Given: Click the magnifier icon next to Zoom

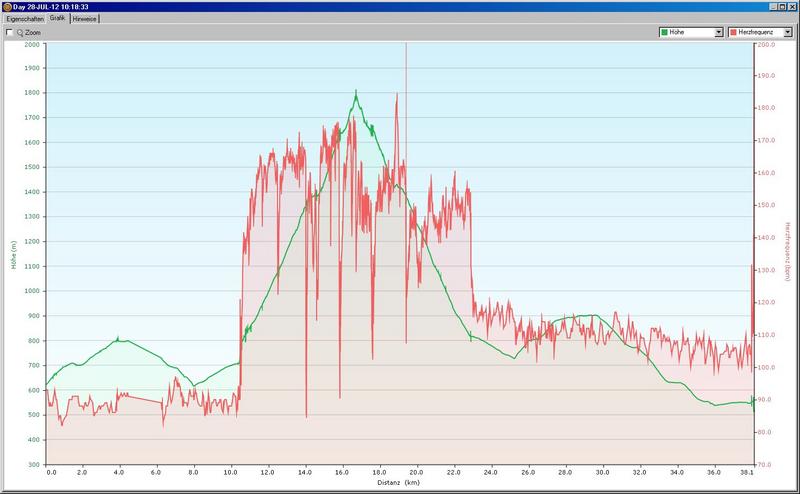Looking at the screenshot, I should pyautogui.click(x=20, y=33).
